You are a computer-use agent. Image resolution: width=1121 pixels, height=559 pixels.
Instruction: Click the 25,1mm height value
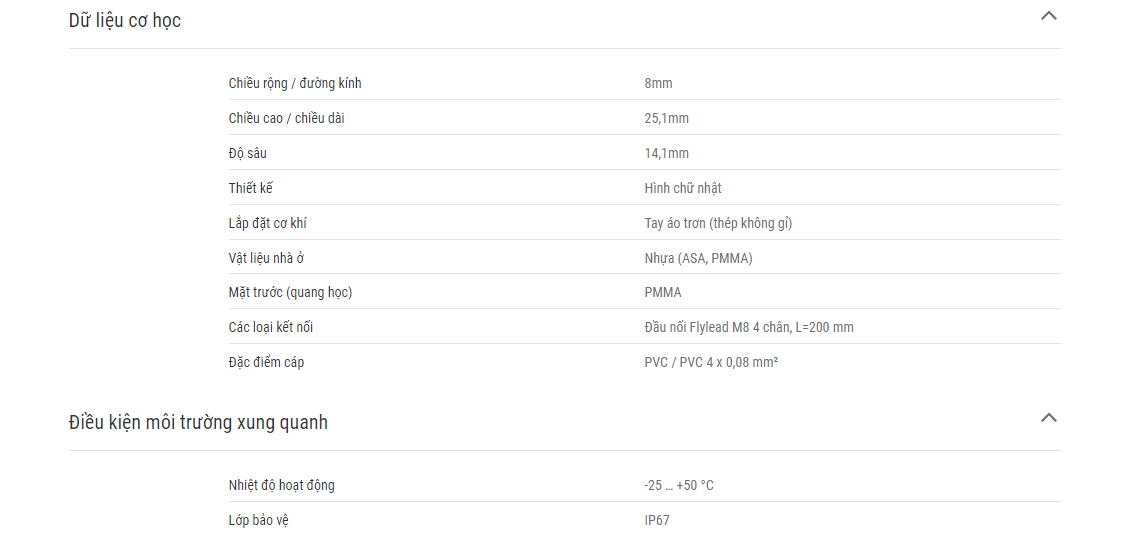click(666, 119)
